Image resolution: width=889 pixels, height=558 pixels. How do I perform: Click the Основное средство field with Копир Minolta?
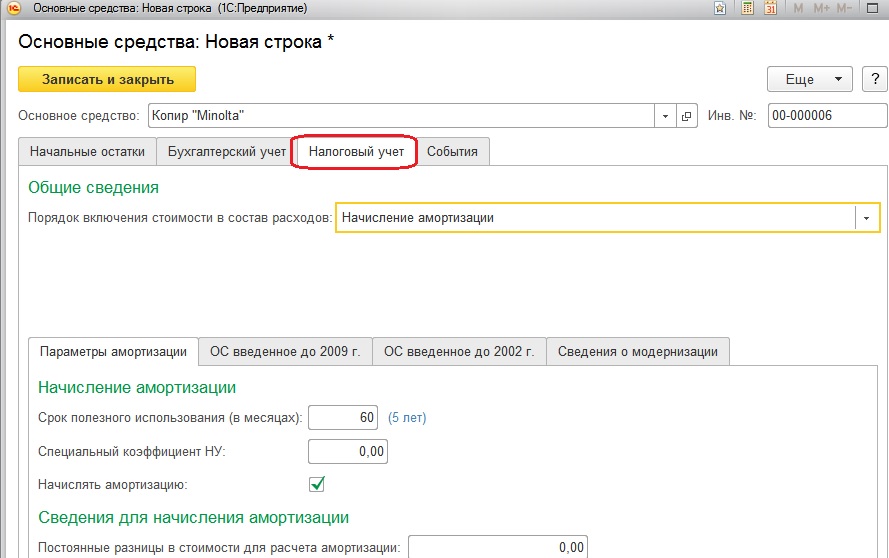(401, 116)
